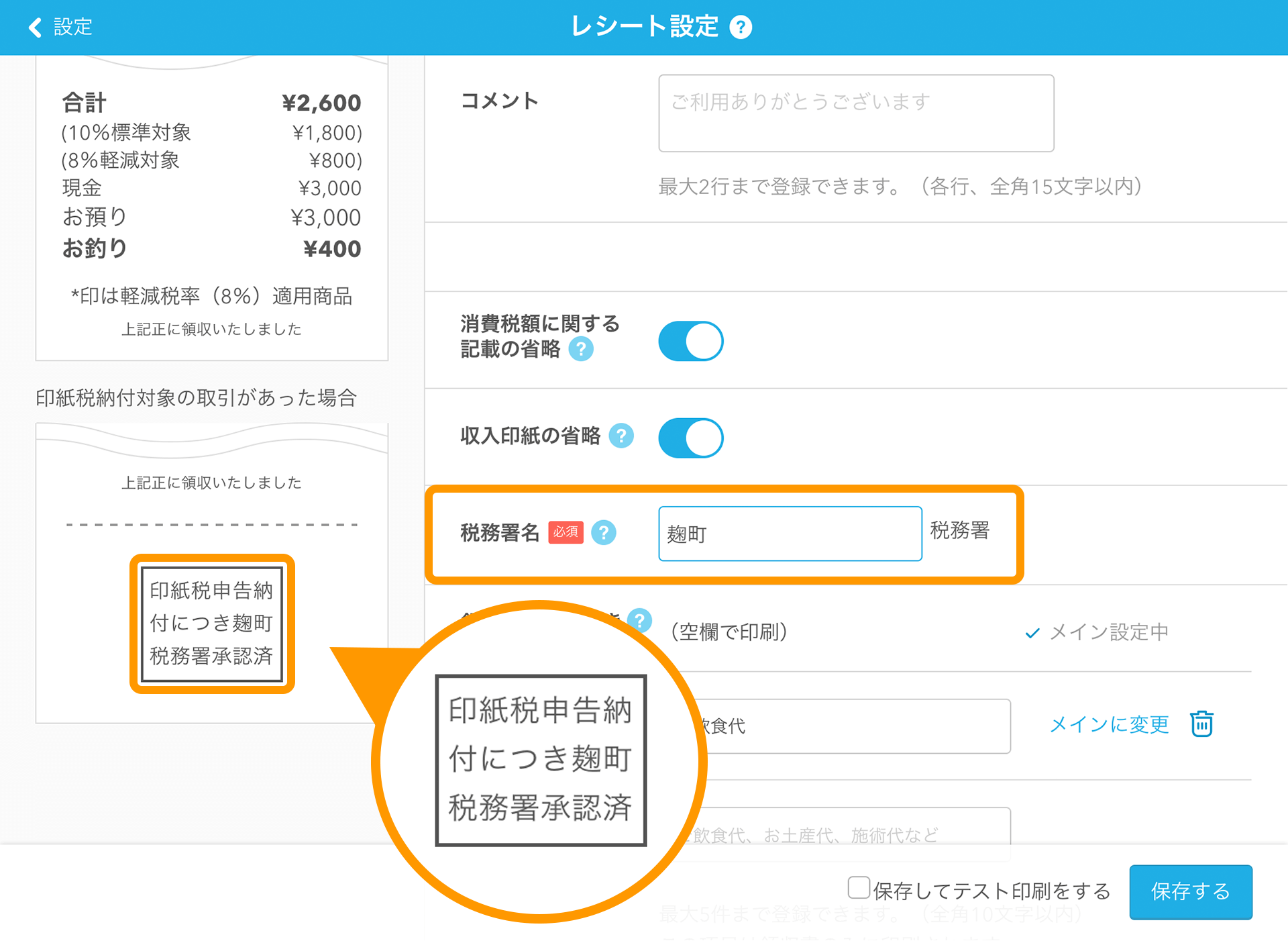Open help icon beside レシート設定 title

[x=741, y=28]
